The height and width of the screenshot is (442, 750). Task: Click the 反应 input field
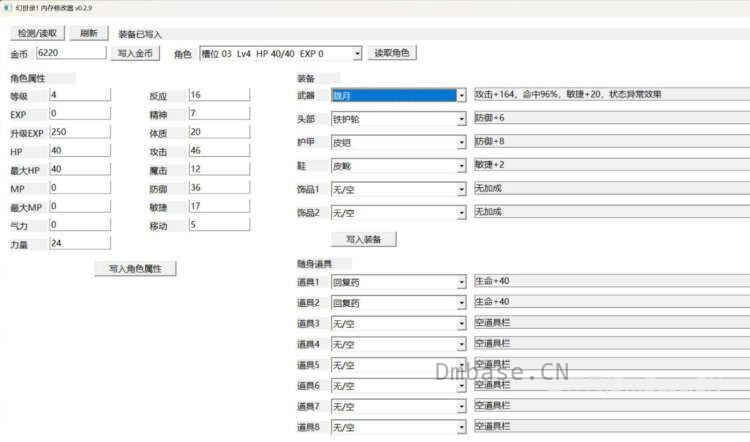click(219, 95)
